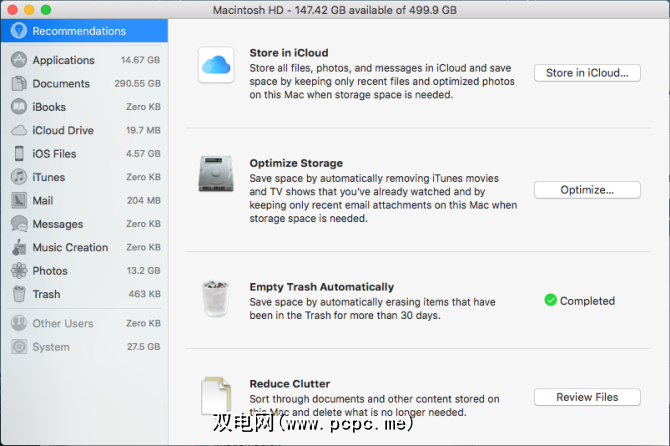Click the green zoom window button
The image size is (670, 446).
46,10
